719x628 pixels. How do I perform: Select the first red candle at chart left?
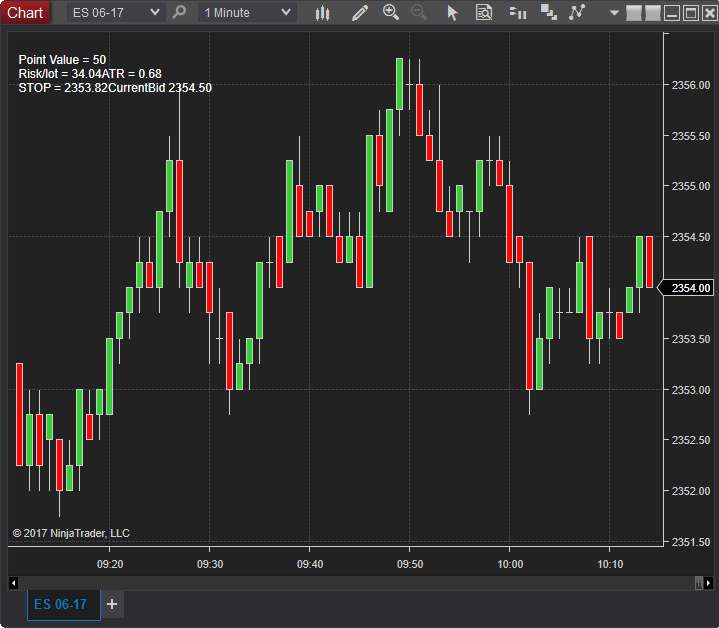19,414
